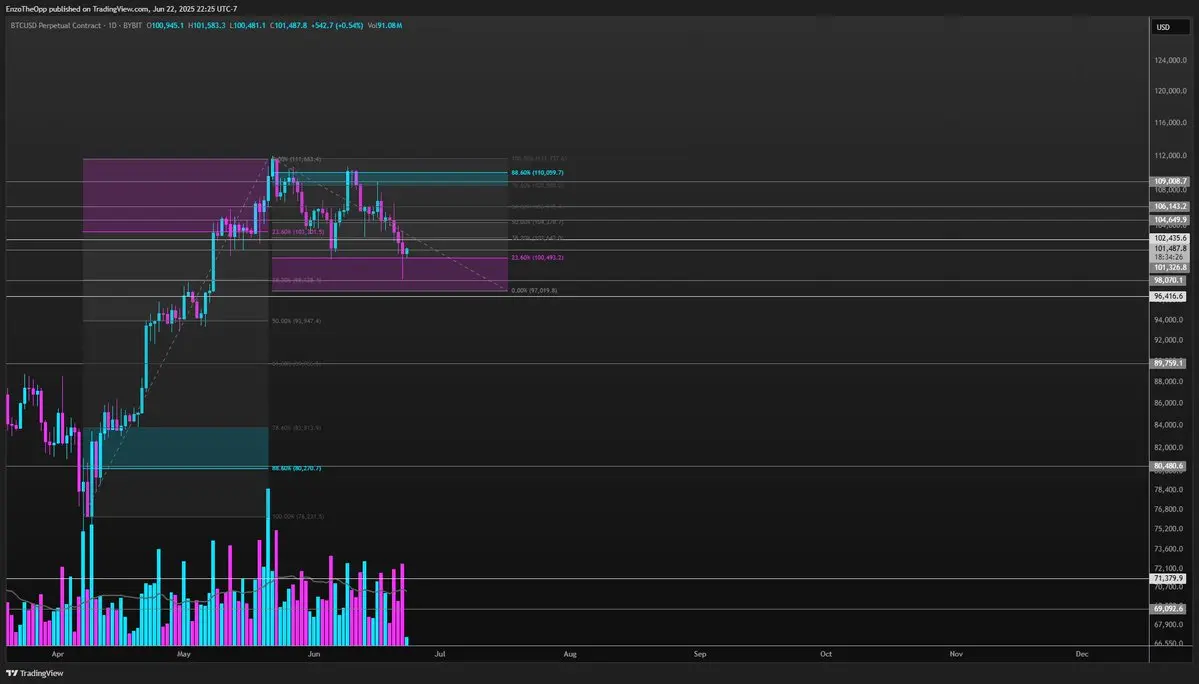Click the Nov label on time axis
This screenshot has height=684, width=1199.
(x=956, y=654)
